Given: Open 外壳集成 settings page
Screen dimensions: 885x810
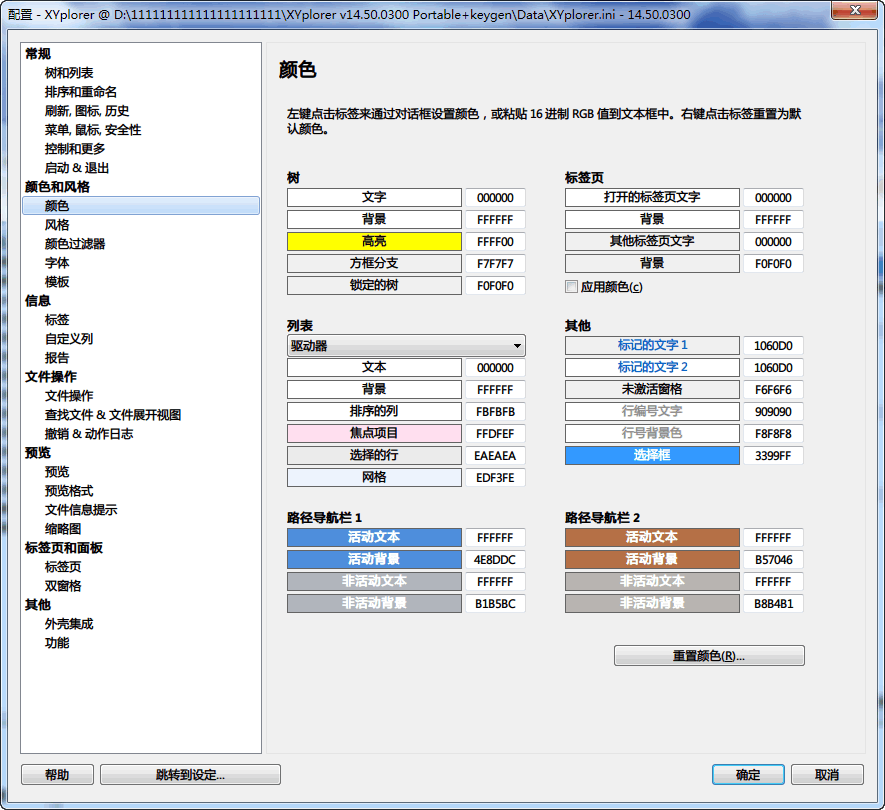Looking at the screenshot, I should pos(69,624).
